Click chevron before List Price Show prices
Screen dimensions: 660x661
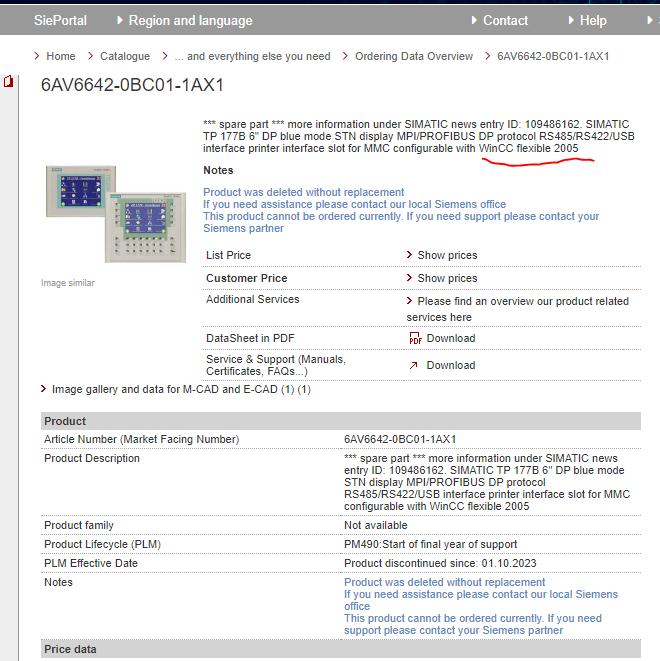pyautogui.click(x=409, y=255)
